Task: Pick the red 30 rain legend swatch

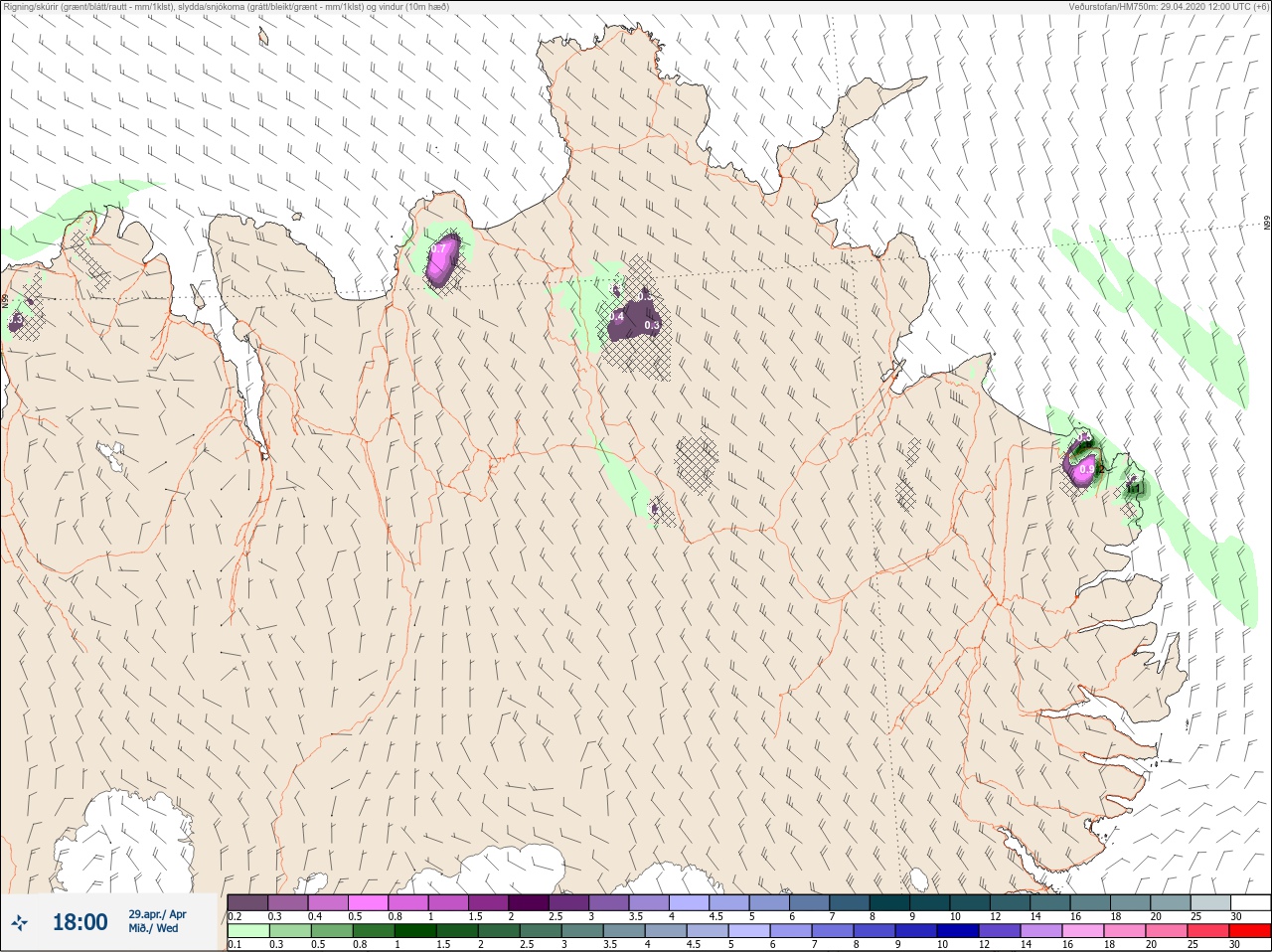Action: click(x=1250, y=931)
